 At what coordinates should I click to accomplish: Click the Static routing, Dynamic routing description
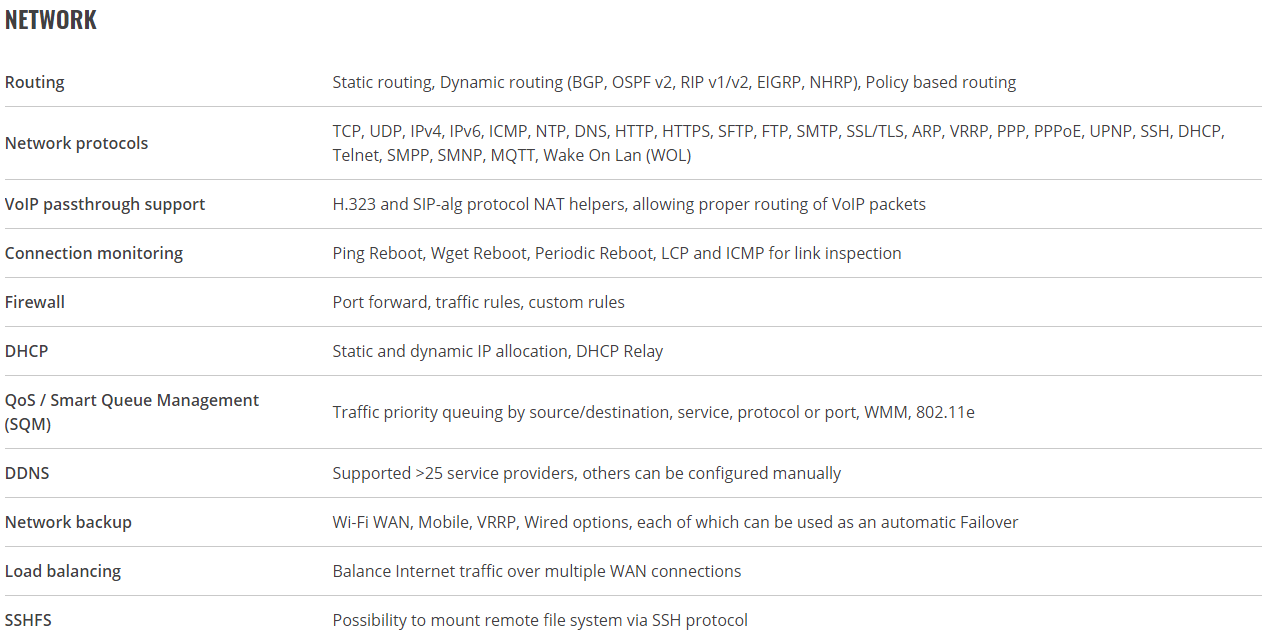[674, 82]
